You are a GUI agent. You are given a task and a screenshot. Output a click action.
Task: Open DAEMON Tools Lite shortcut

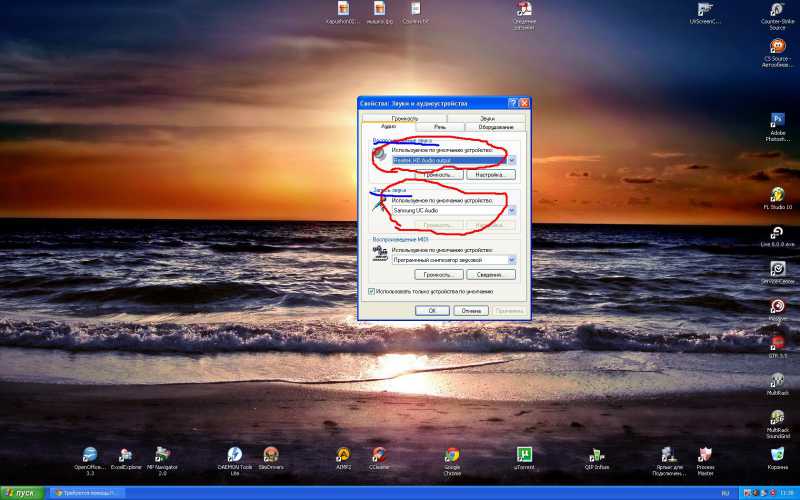(234, 455)
